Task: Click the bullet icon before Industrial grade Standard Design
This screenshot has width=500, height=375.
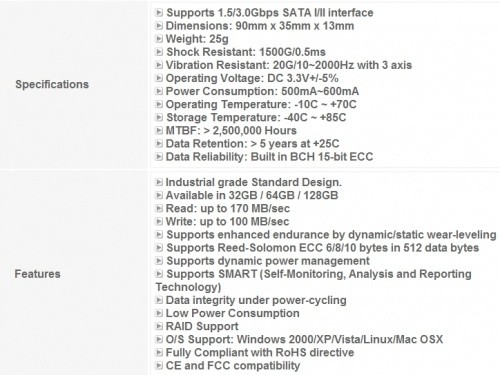Action: click(x=159, y=182)
